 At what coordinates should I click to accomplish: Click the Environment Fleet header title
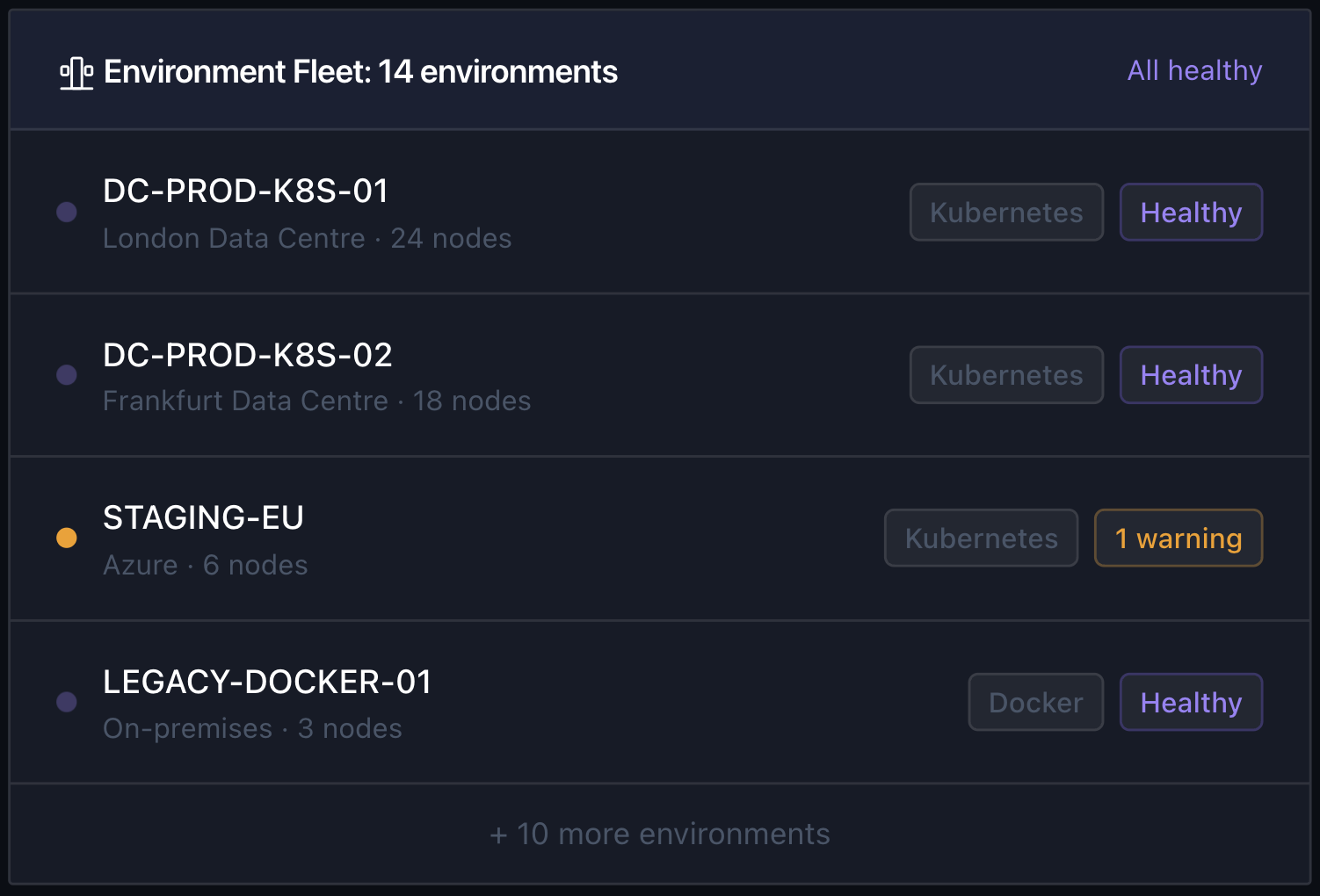click(x=360, y=72)
